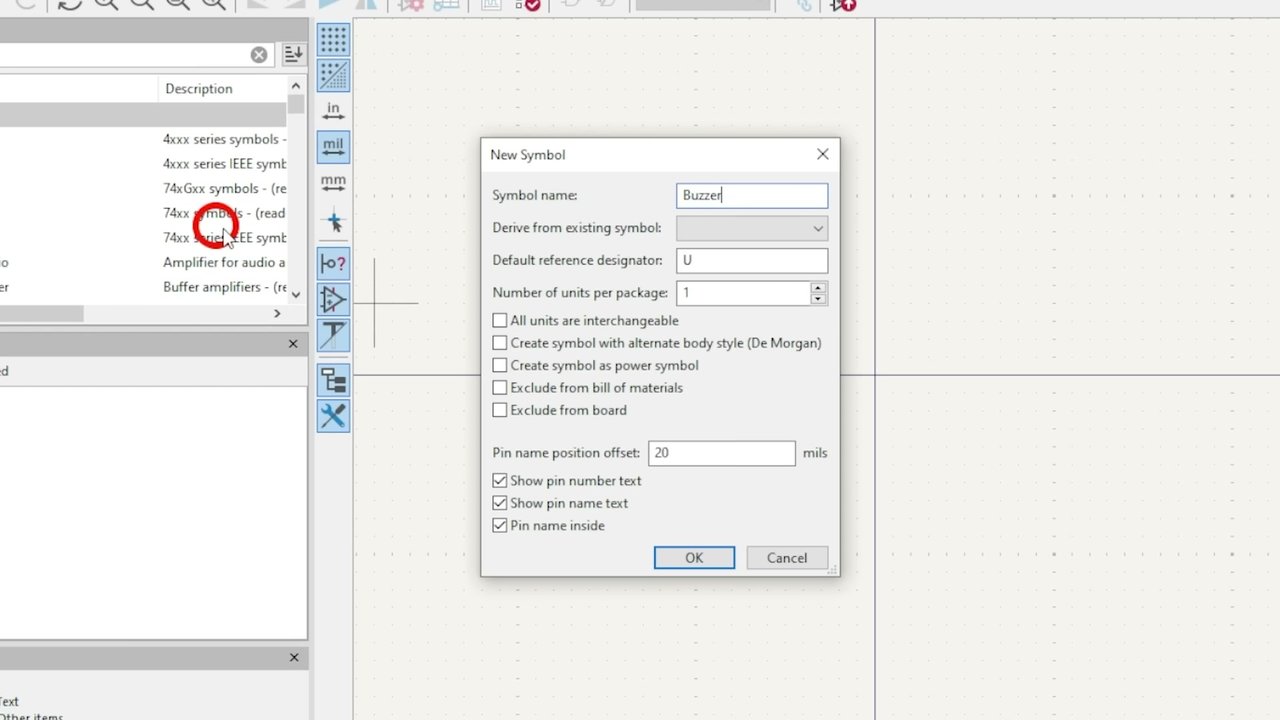Select the 'Amplifier for audio' library row
The height and width of the screenshot is (720, 1280).
[143, 262]
